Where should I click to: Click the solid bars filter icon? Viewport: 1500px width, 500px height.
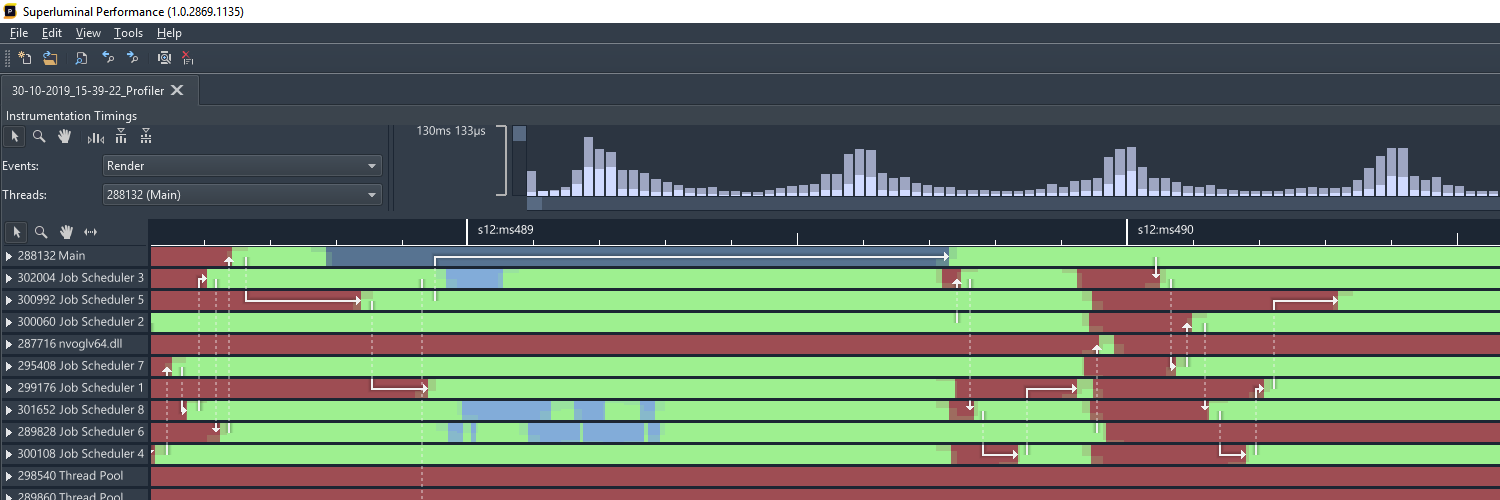[x=121, y=136]
